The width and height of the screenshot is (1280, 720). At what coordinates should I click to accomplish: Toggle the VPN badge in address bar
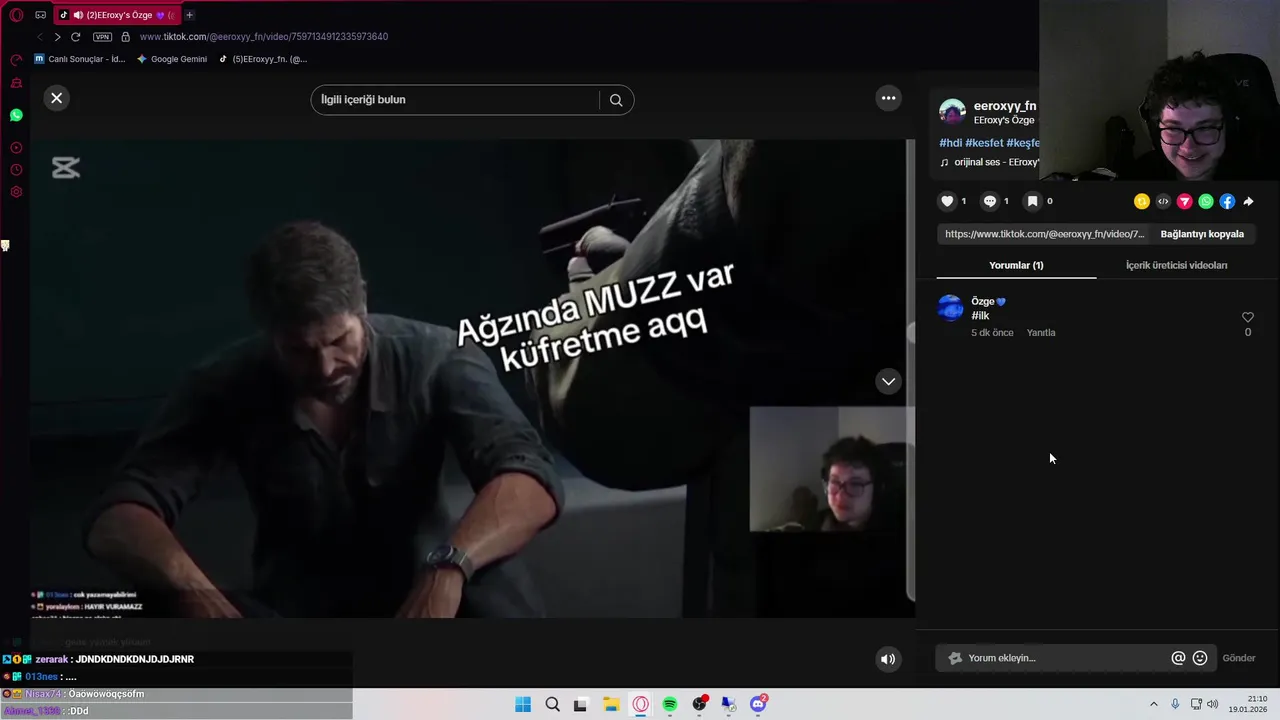[102, 37]
